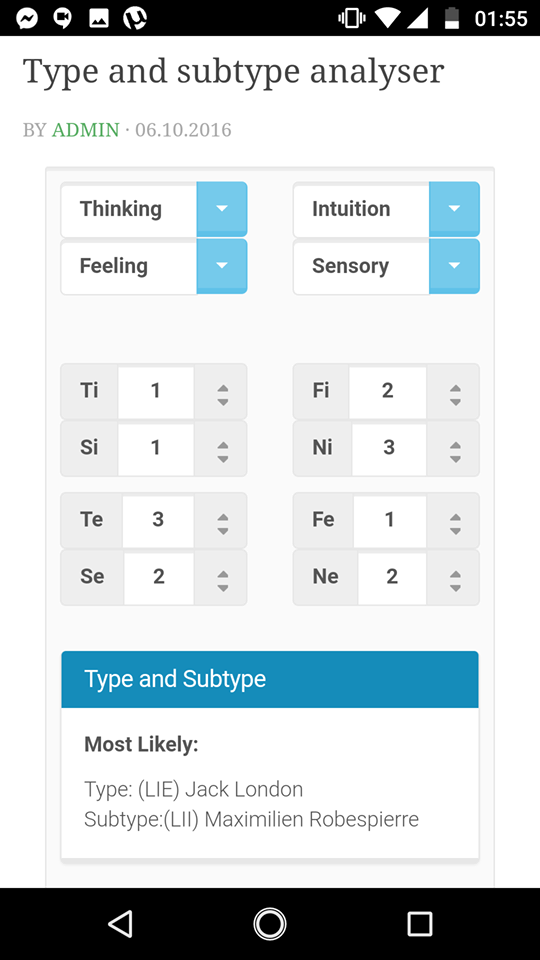
Task: Click the Type and Subtype panel header
Action: [270, 680]
